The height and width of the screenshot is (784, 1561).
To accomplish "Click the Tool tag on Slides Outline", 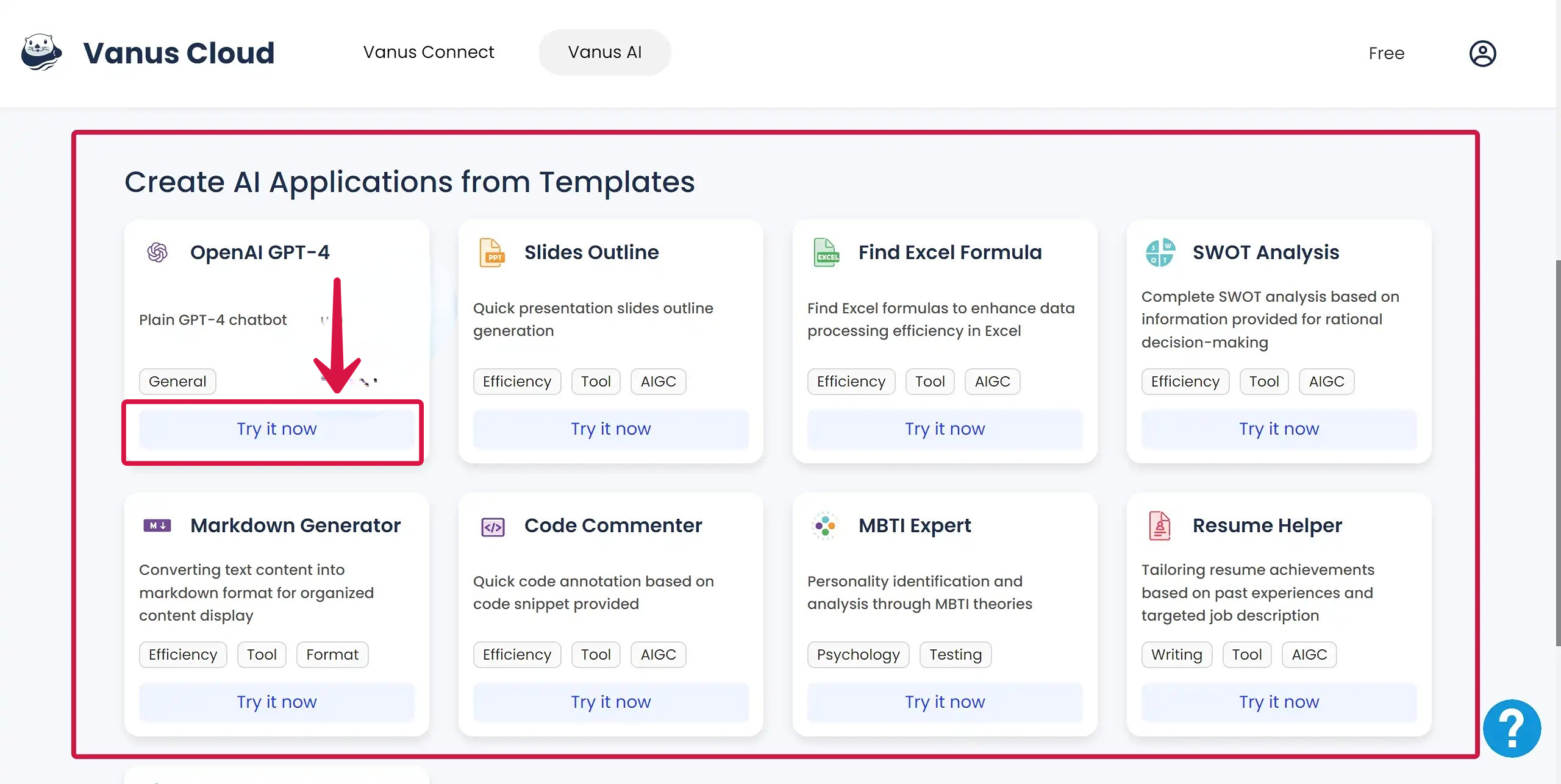I will (x=596, y=382).
